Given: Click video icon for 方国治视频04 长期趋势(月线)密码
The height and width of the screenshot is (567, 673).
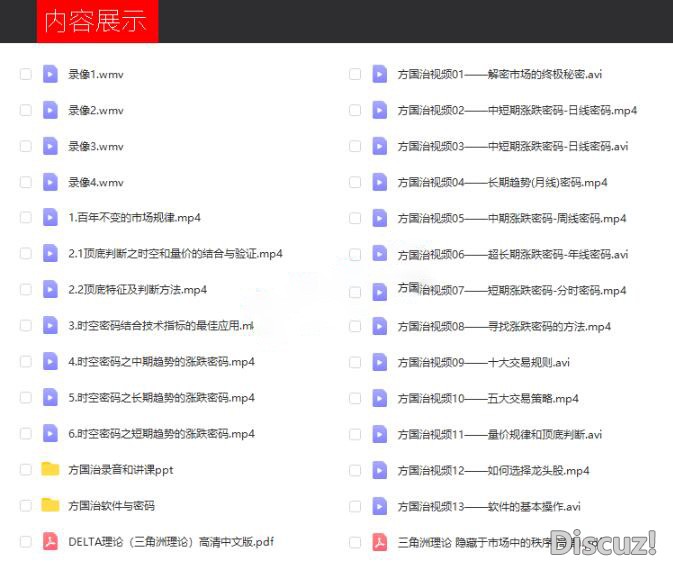Looking at the screenshot, I should (379, 182).
